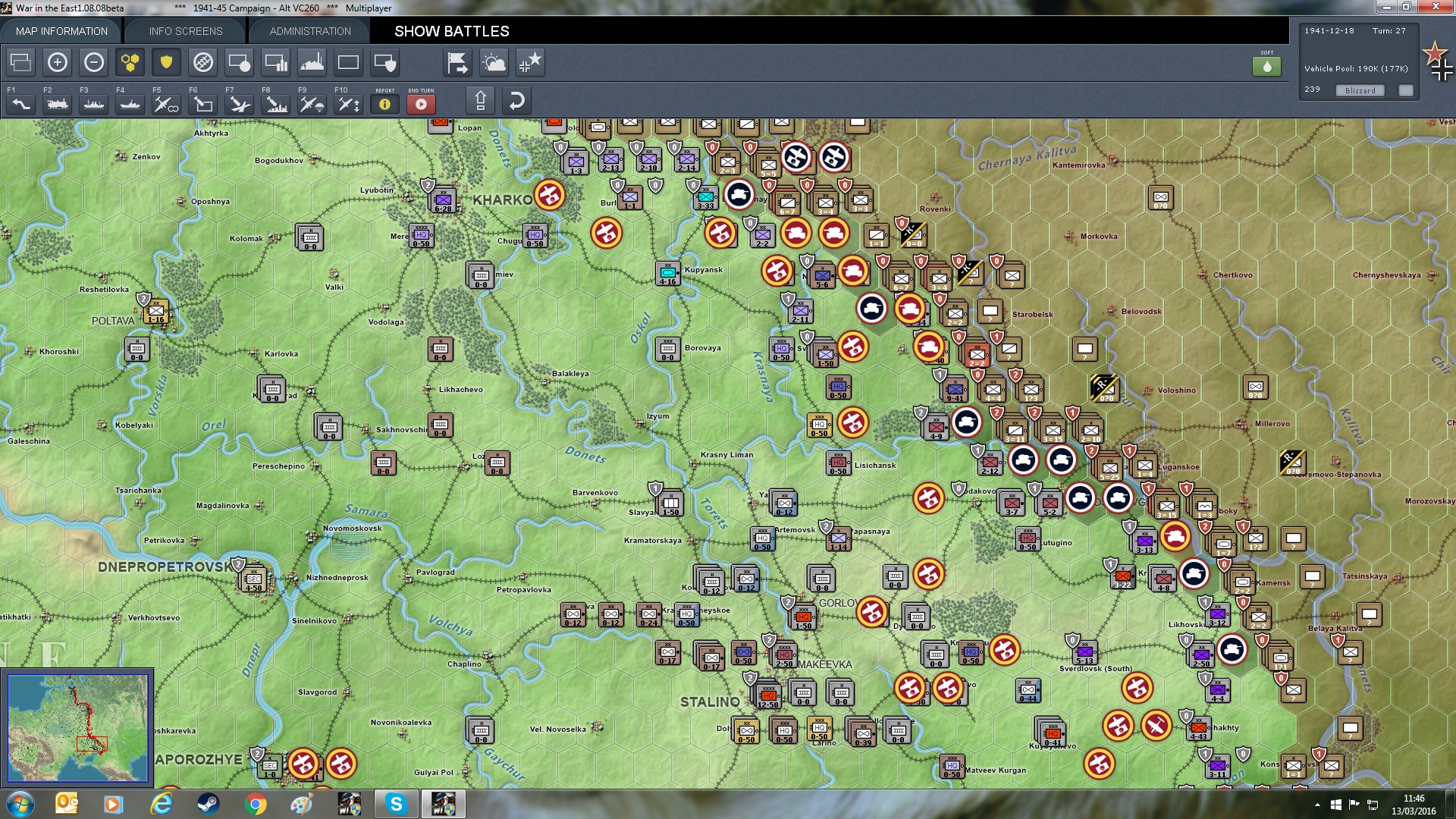The image size is (1456, 819).
Task: Select the F2 rail transport mode
Action: 58,104
